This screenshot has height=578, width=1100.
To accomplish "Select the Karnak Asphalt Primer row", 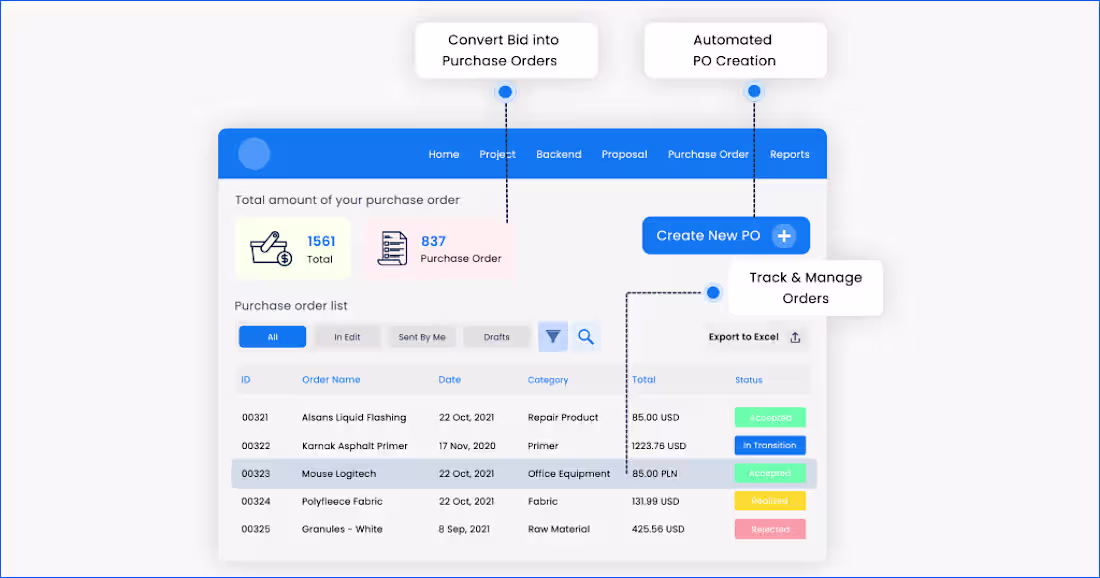I will coord(500,445).
